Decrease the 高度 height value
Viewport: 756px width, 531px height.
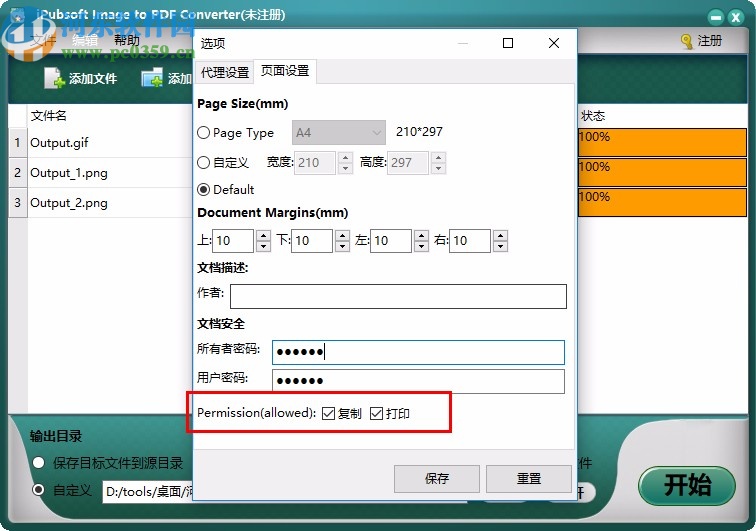[x=438, y=168]
